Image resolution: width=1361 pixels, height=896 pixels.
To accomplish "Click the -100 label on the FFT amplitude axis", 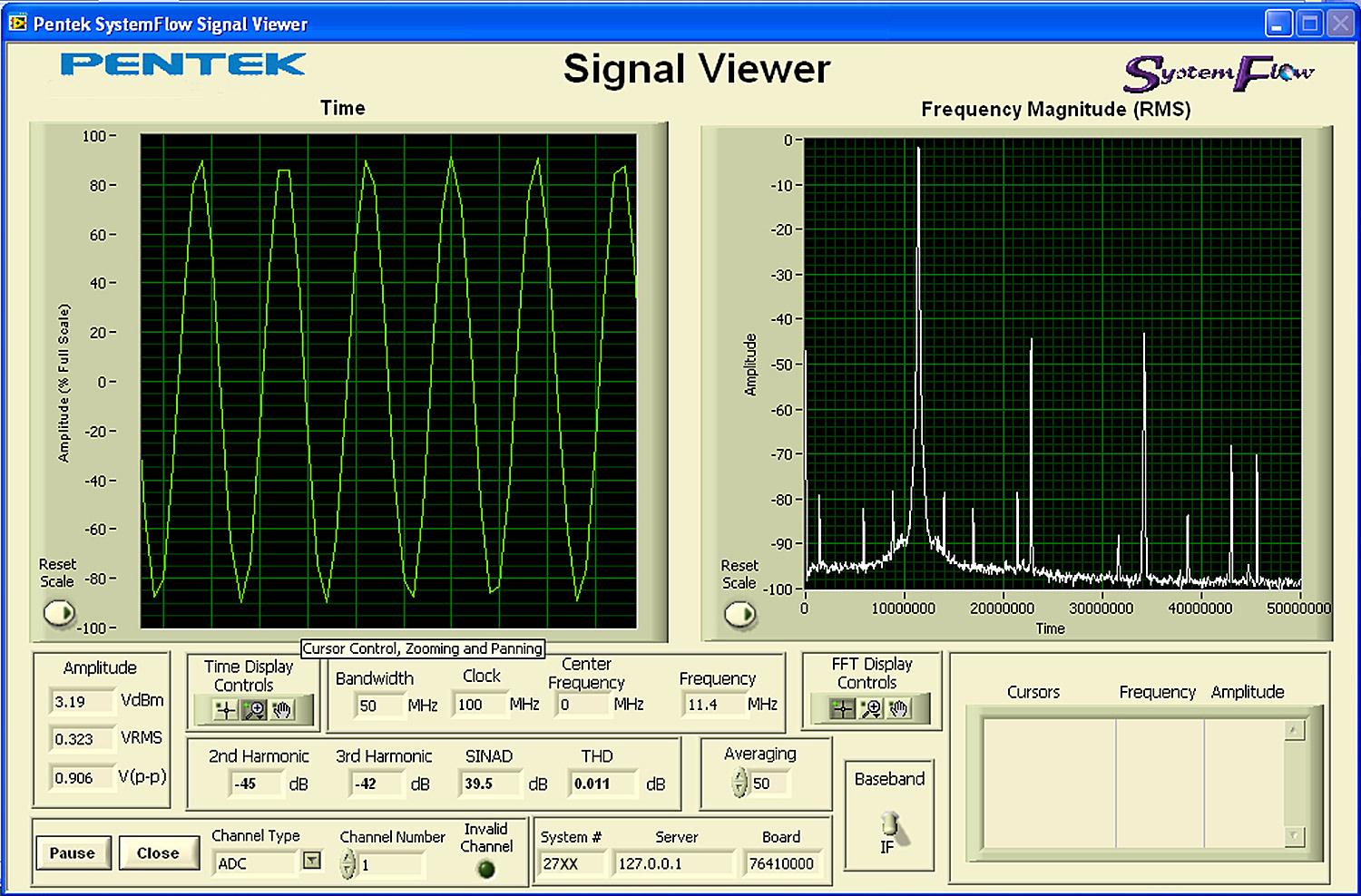I will (779, 589).
